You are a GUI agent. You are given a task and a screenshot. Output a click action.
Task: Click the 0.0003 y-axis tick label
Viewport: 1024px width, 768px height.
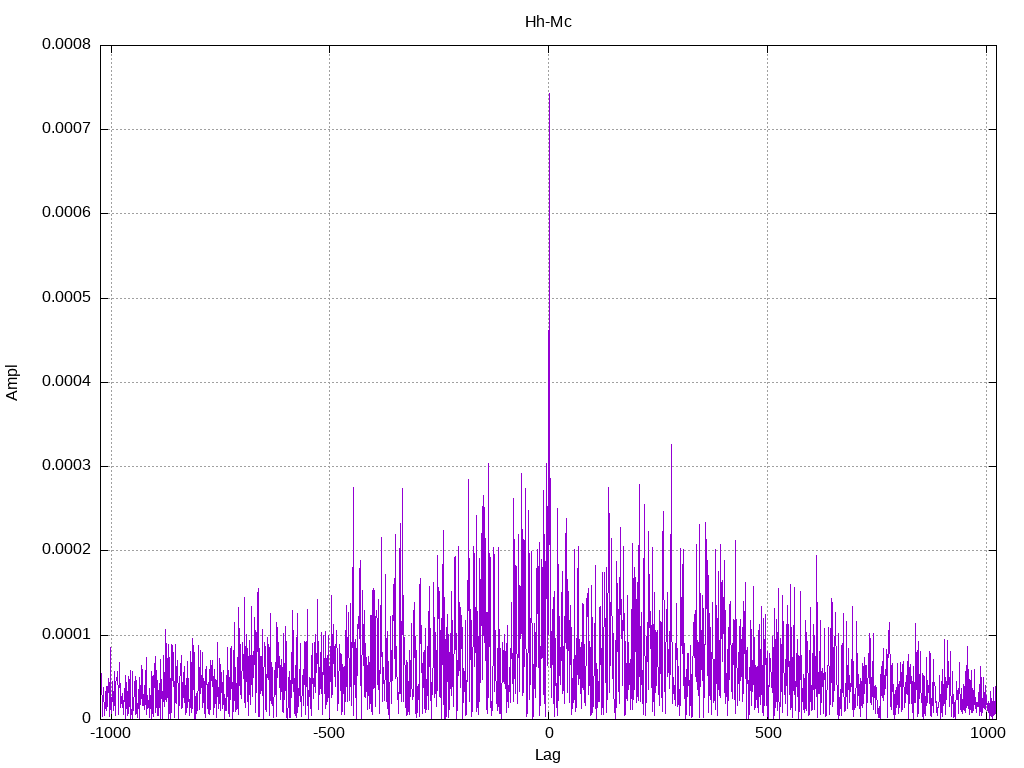[x=66, y=466]
